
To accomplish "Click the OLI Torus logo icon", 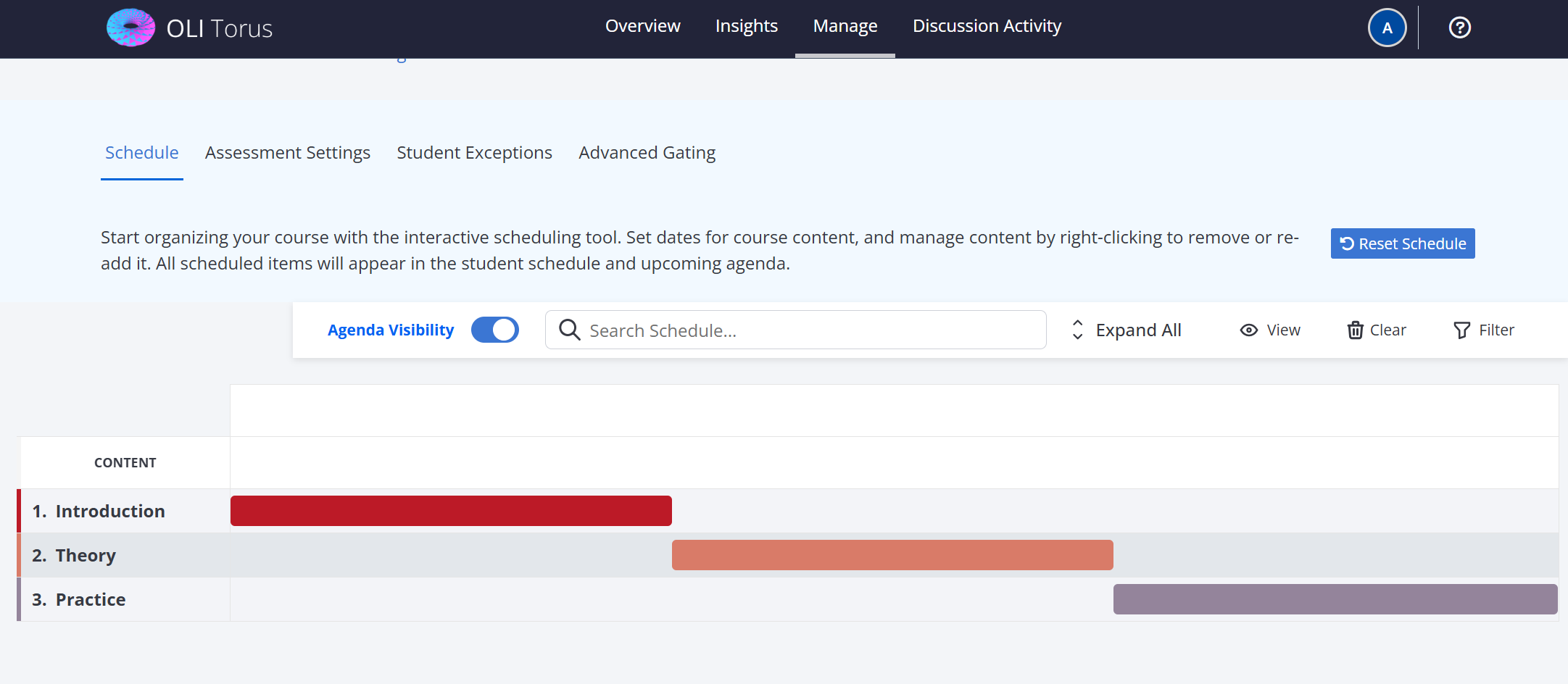I will 130,28.
